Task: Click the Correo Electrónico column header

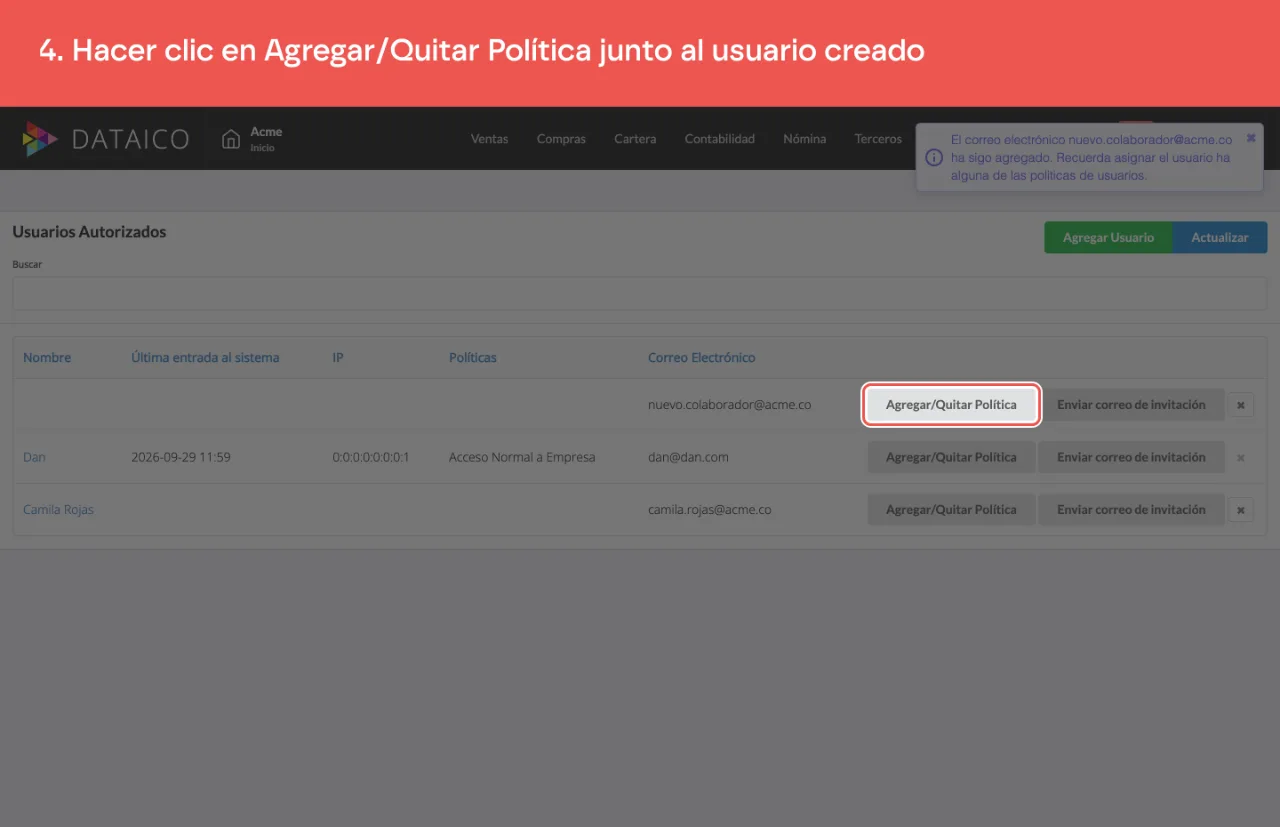Action: (x=702, y=357)
